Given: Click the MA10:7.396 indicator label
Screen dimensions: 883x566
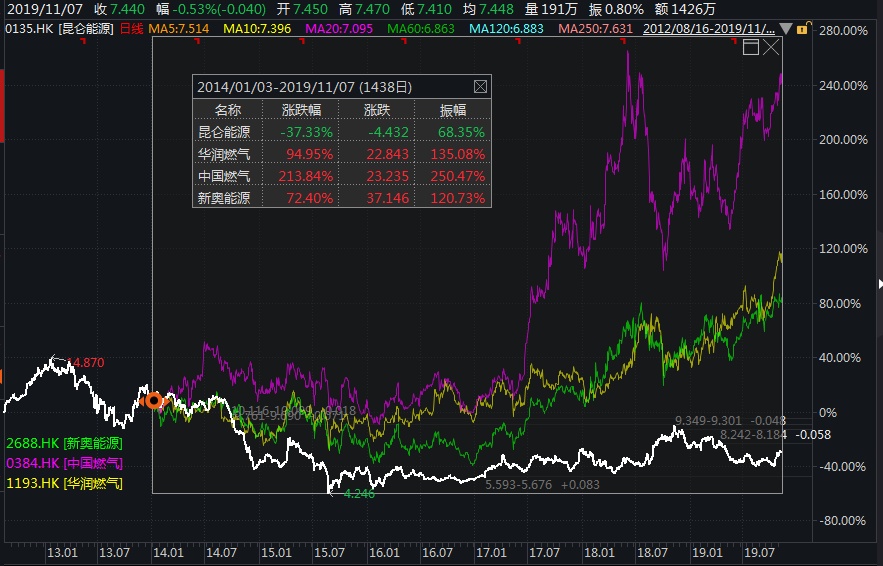Looking at the screenshot, I should [257, 28].
